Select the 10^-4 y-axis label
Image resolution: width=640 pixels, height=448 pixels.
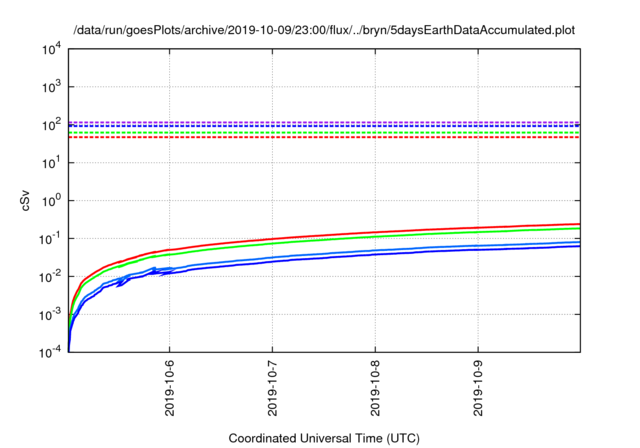pos(50,352)
